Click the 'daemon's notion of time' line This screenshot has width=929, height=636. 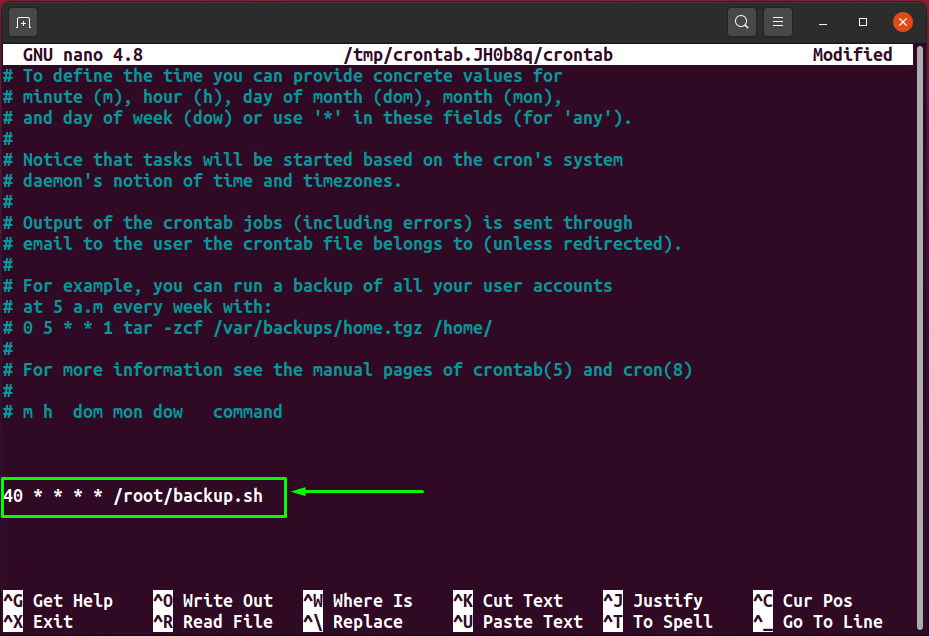(203, 181)
